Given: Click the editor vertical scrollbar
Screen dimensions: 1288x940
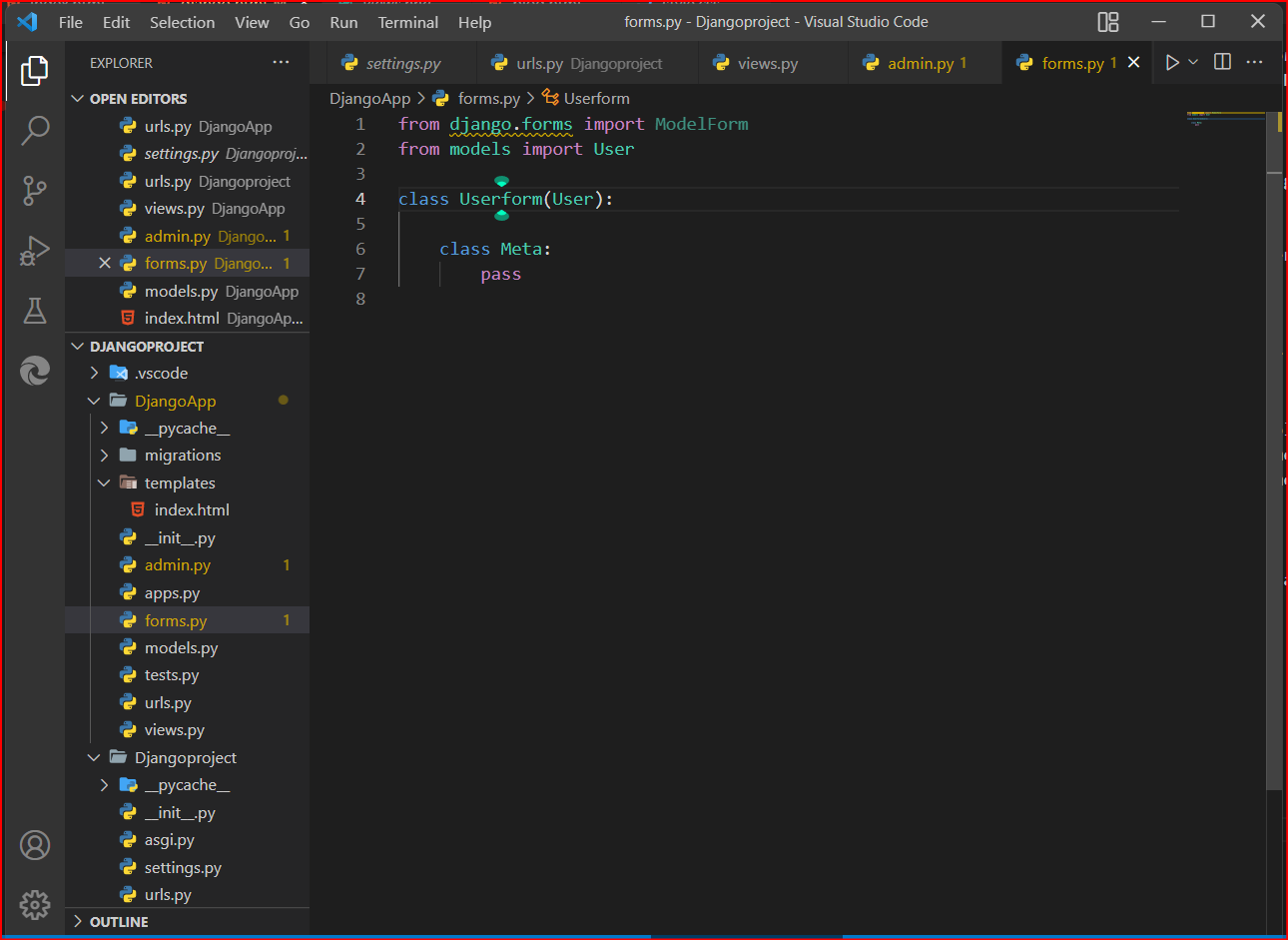Looking at the screenshot, I should click(1274, 450).
